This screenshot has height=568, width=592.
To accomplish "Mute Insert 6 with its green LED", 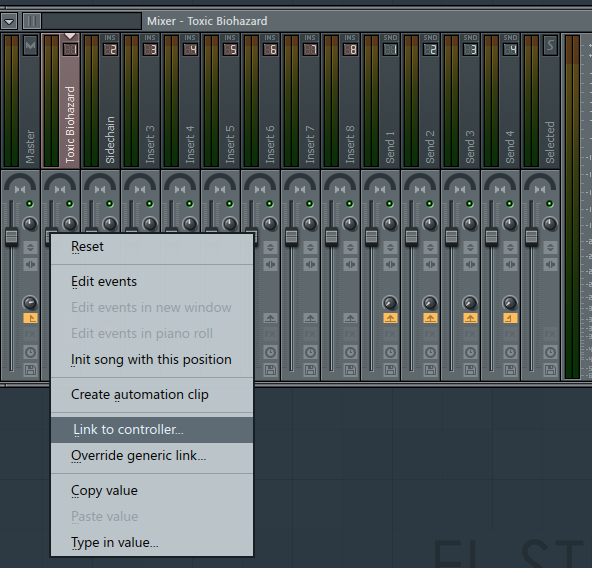I will point(270,204).
